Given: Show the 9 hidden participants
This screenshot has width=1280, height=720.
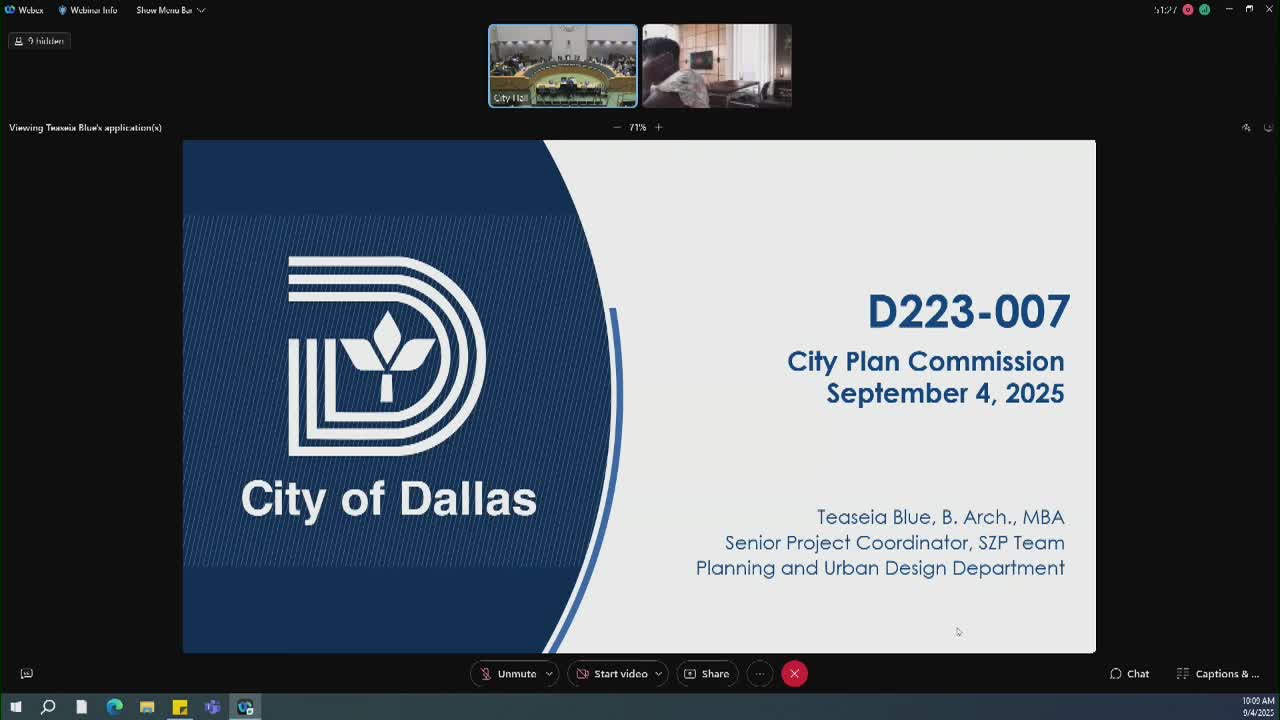Looking at the screenshot, I should point(39,40).
